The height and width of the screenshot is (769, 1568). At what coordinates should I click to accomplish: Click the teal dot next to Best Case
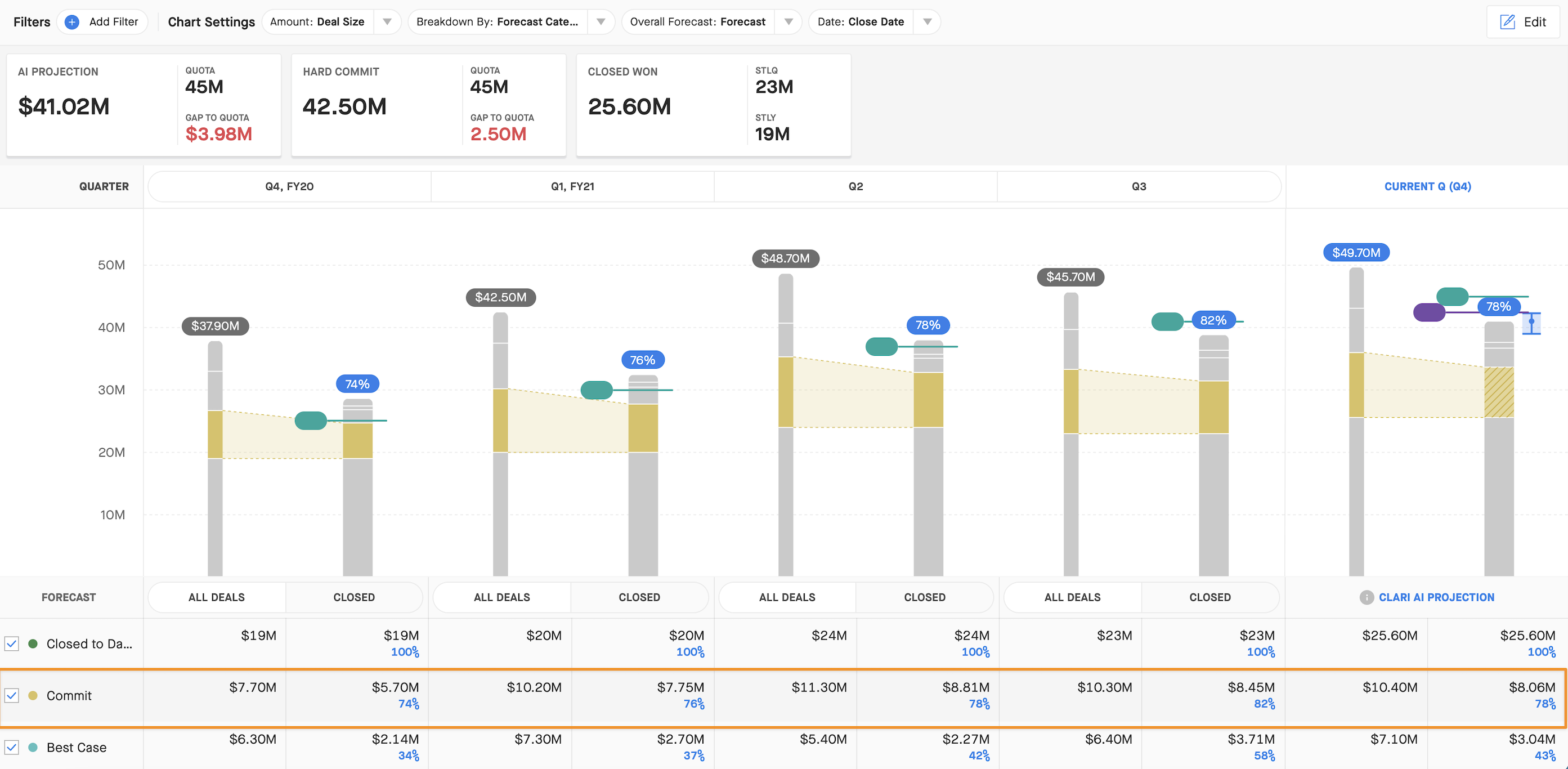pyautogui.click(x=33, y=747)
